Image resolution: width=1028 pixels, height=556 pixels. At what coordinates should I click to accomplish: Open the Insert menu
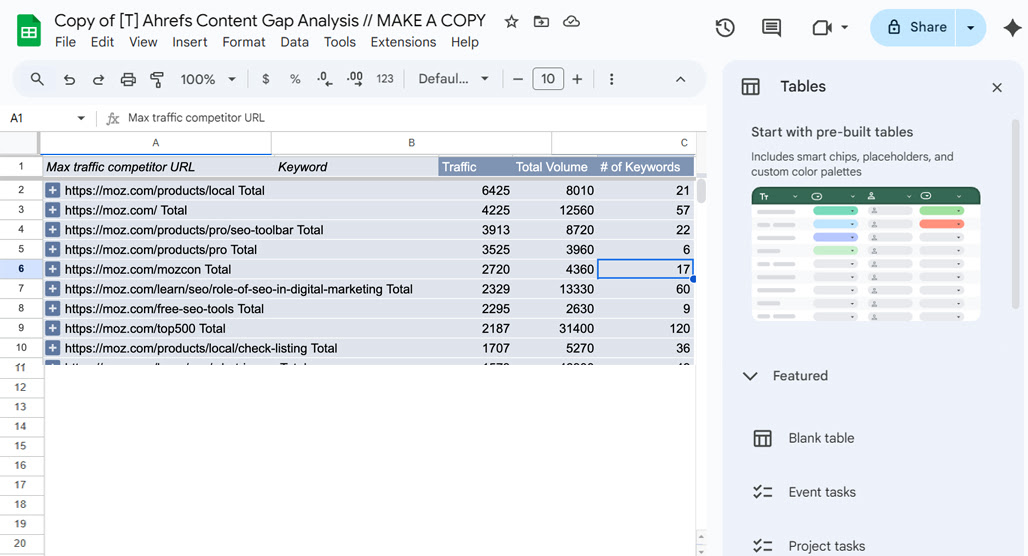189,42
